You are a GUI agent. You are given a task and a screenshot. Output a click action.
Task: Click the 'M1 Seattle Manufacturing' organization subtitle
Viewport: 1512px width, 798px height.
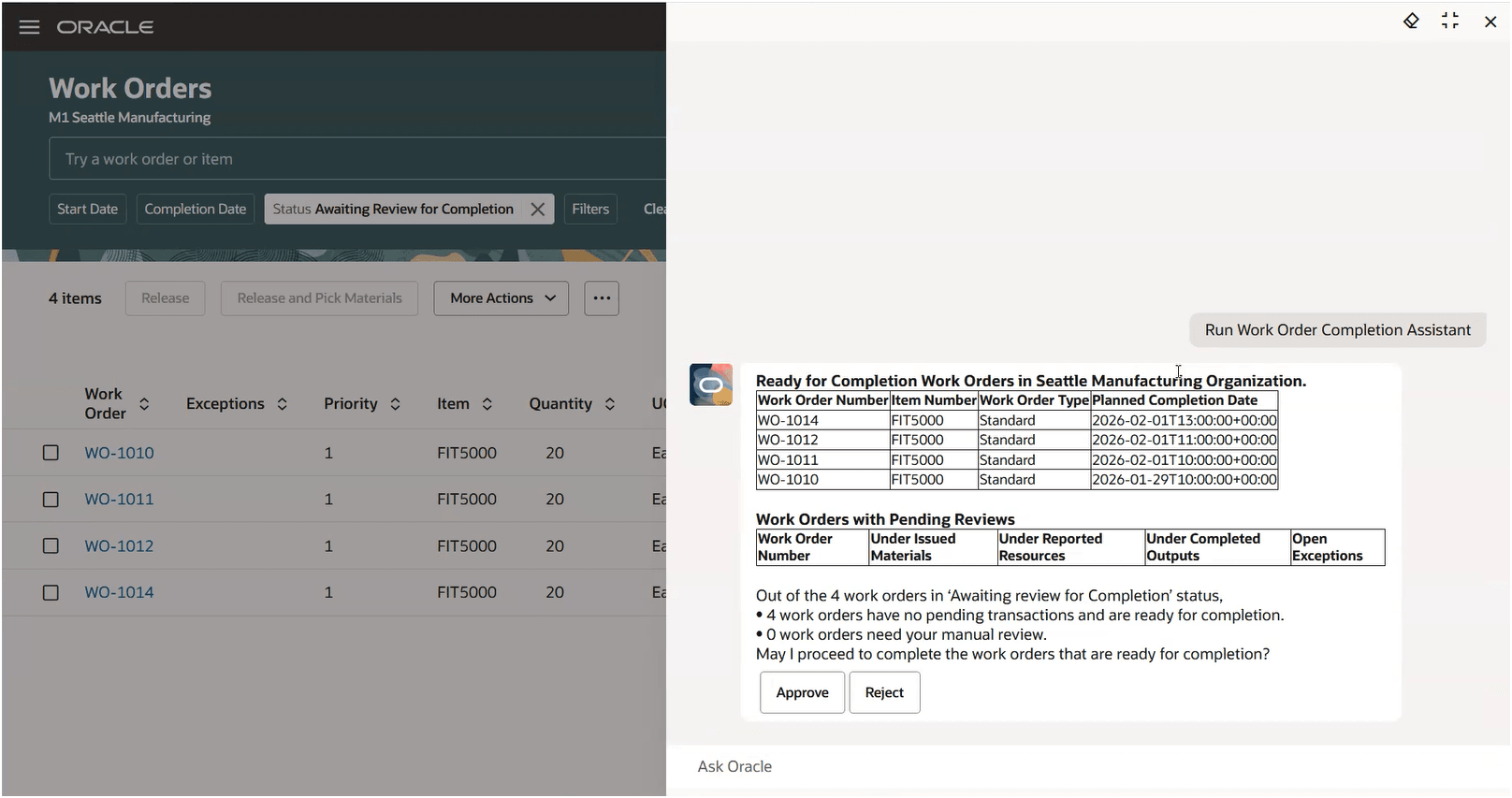pos(129,118)
